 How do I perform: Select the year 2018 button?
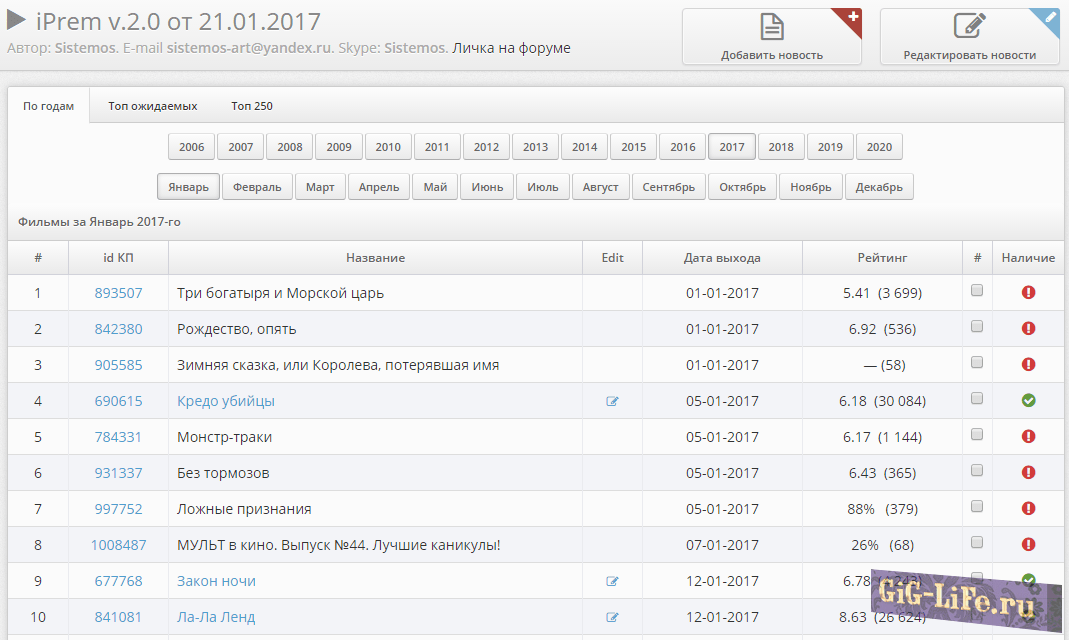coord(781,147)
